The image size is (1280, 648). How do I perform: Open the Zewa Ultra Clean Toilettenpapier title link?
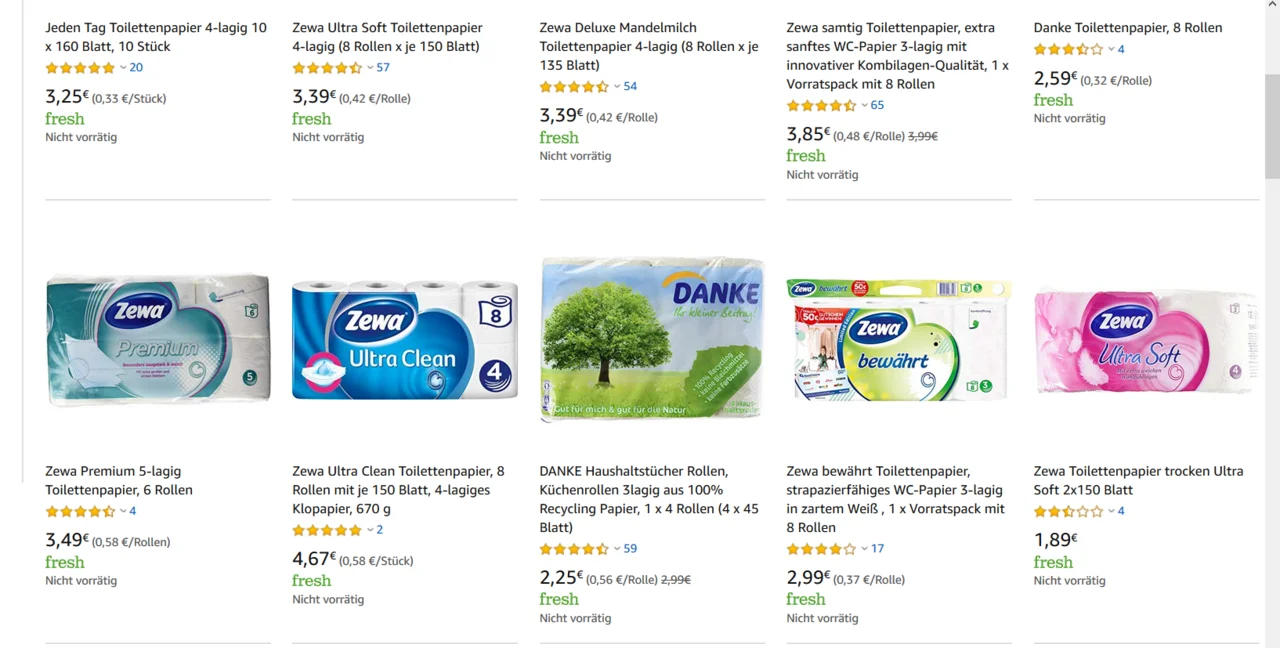click(398, 489)
